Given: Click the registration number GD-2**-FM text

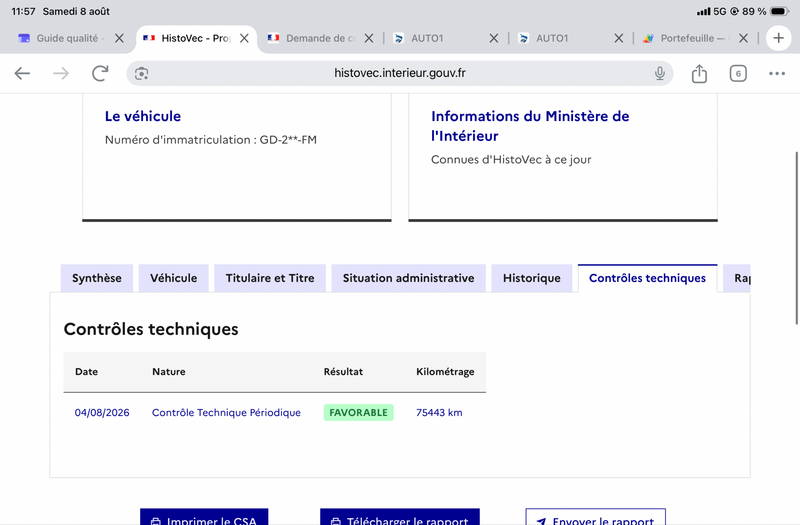Looking at the screenshot, I should click(288, 140).
